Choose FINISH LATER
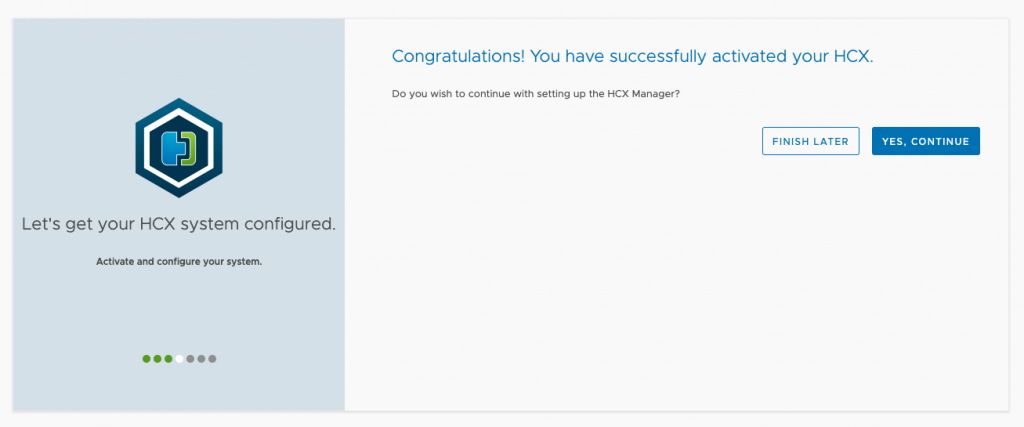This screenshot has width=1024, height=427. (x=810, y=141)
